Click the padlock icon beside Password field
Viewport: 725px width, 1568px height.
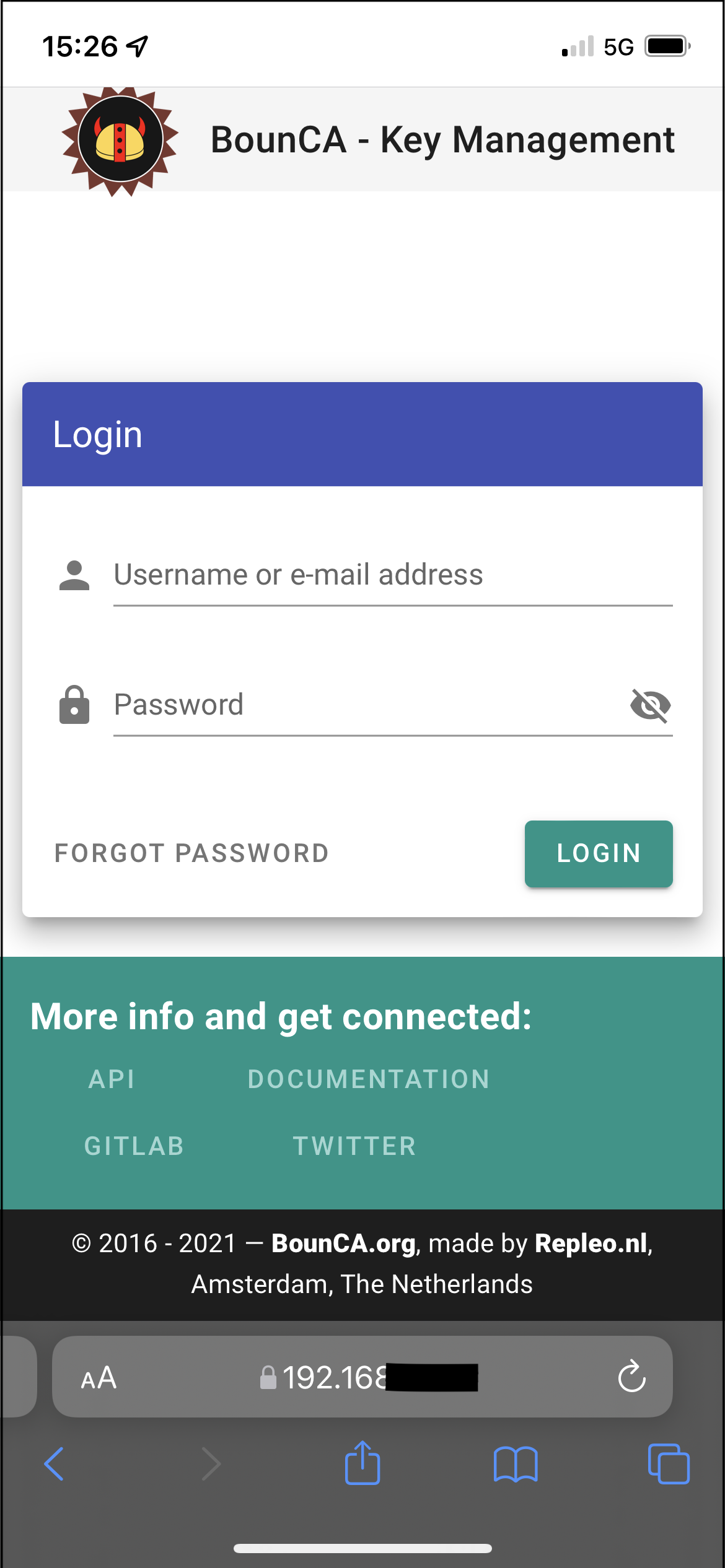point(74,705)
